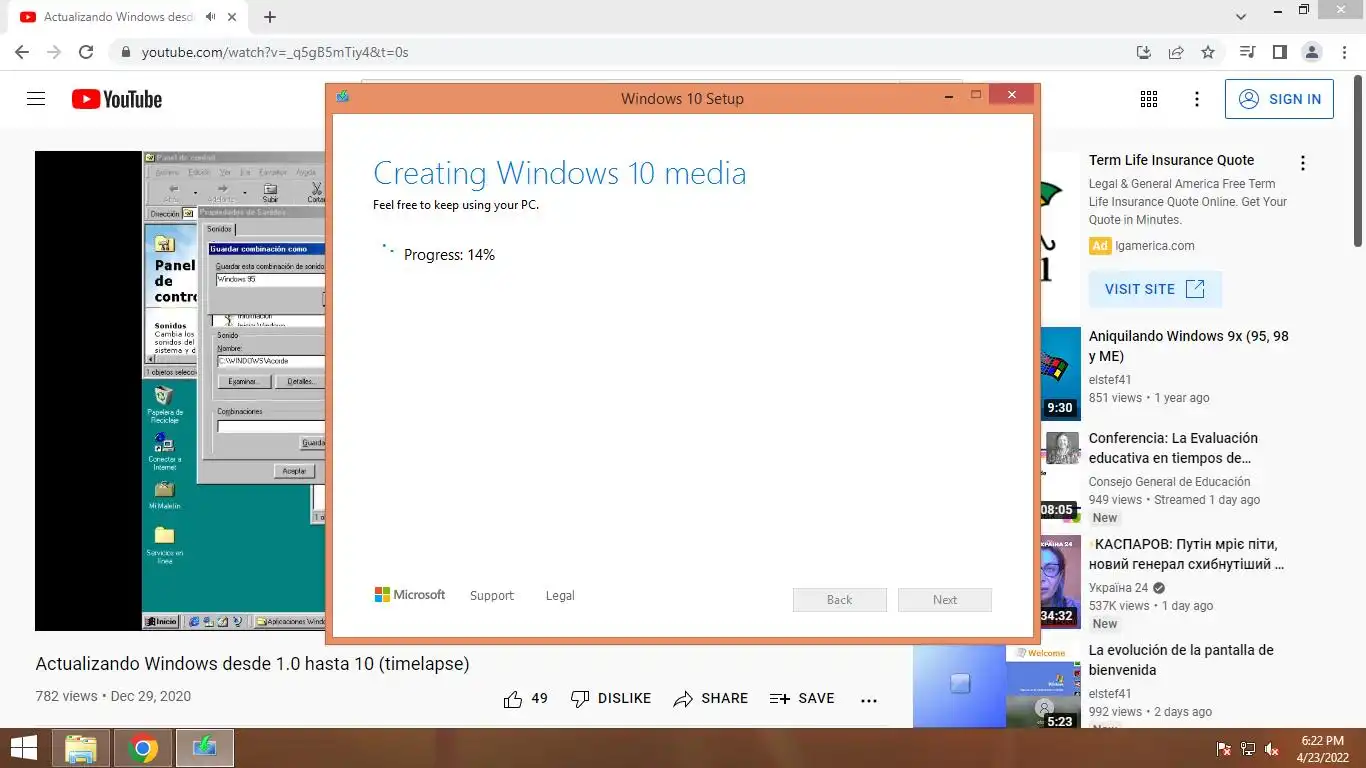Open ad options three-dot menu
1366x768 pixels.
1303,163
